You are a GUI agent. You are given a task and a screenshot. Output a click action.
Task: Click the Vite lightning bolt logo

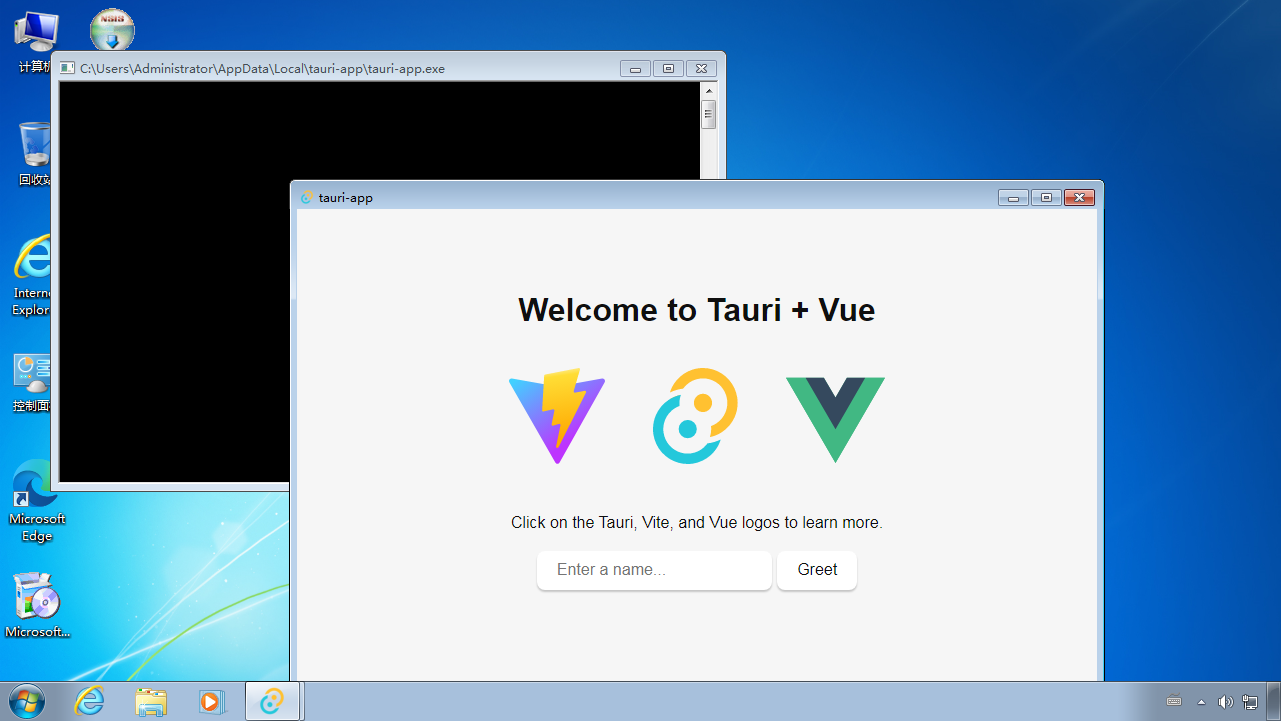557,416
